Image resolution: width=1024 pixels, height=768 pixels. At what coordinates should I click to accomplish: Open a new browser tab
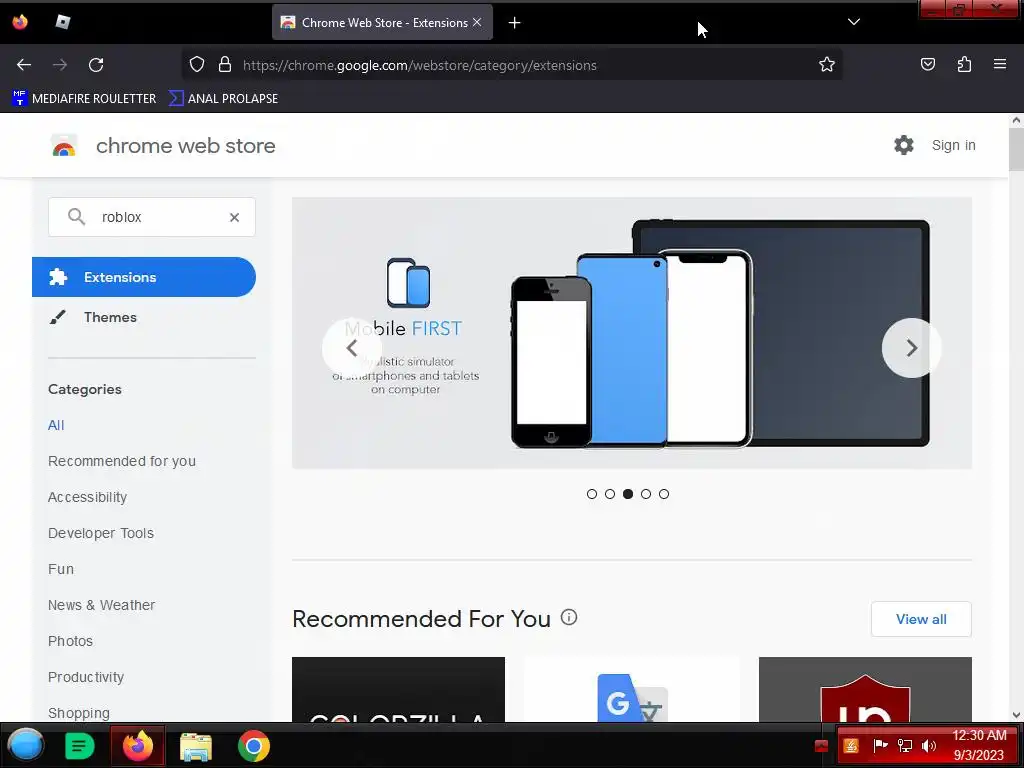515,23
